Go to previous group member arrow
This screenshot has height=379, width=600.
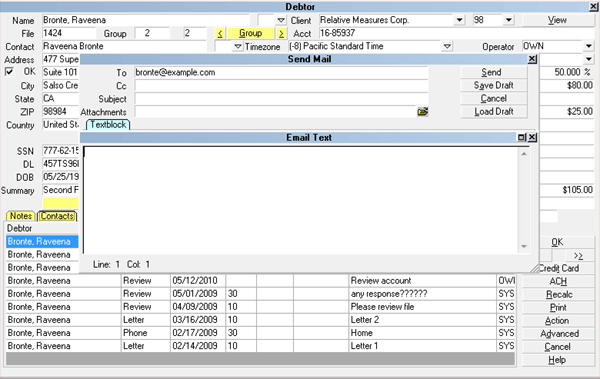[x=220, y=34]
